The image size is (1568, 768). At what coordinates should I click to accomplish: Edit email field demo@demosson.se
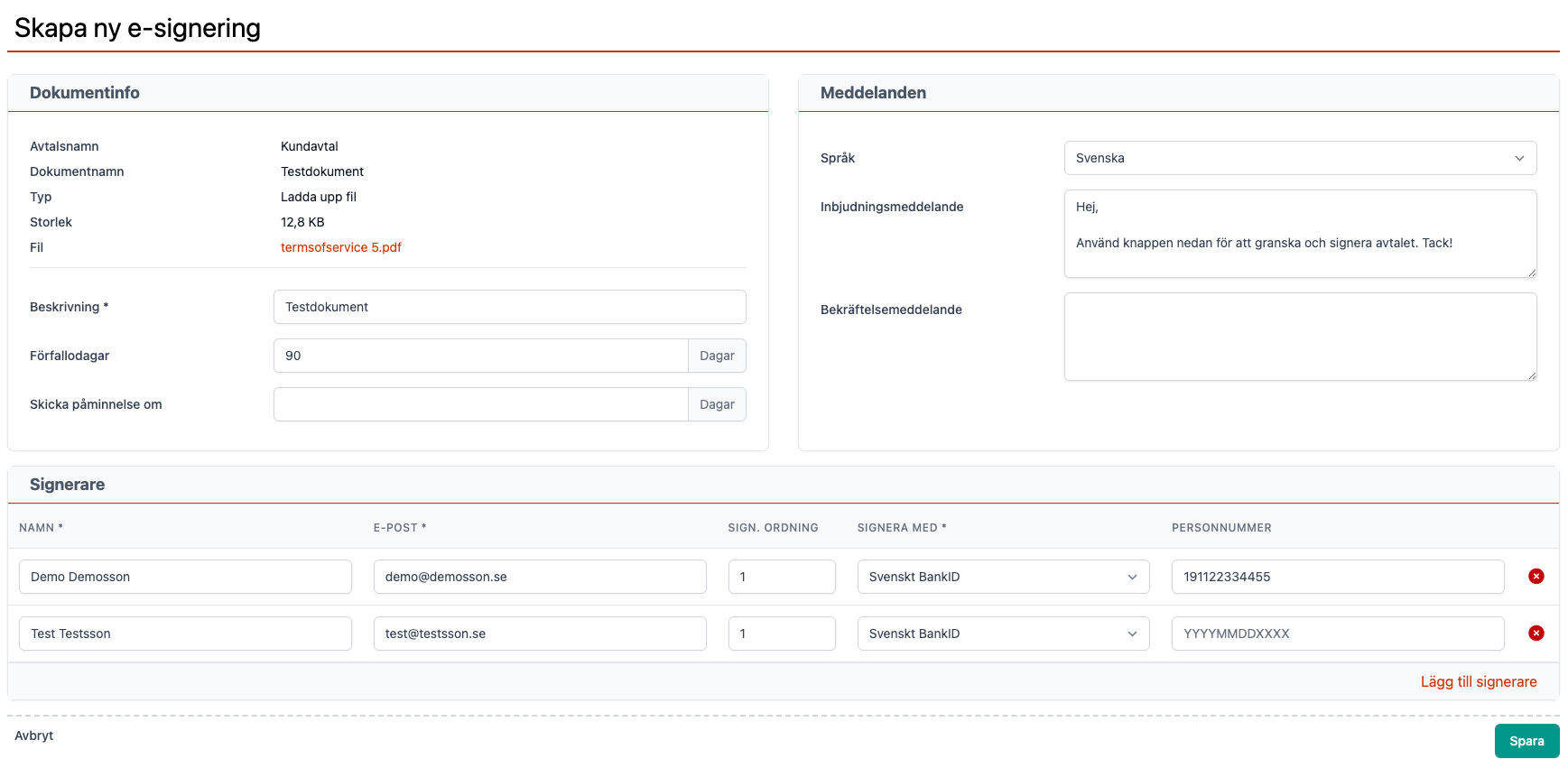(x=540, y=577)
